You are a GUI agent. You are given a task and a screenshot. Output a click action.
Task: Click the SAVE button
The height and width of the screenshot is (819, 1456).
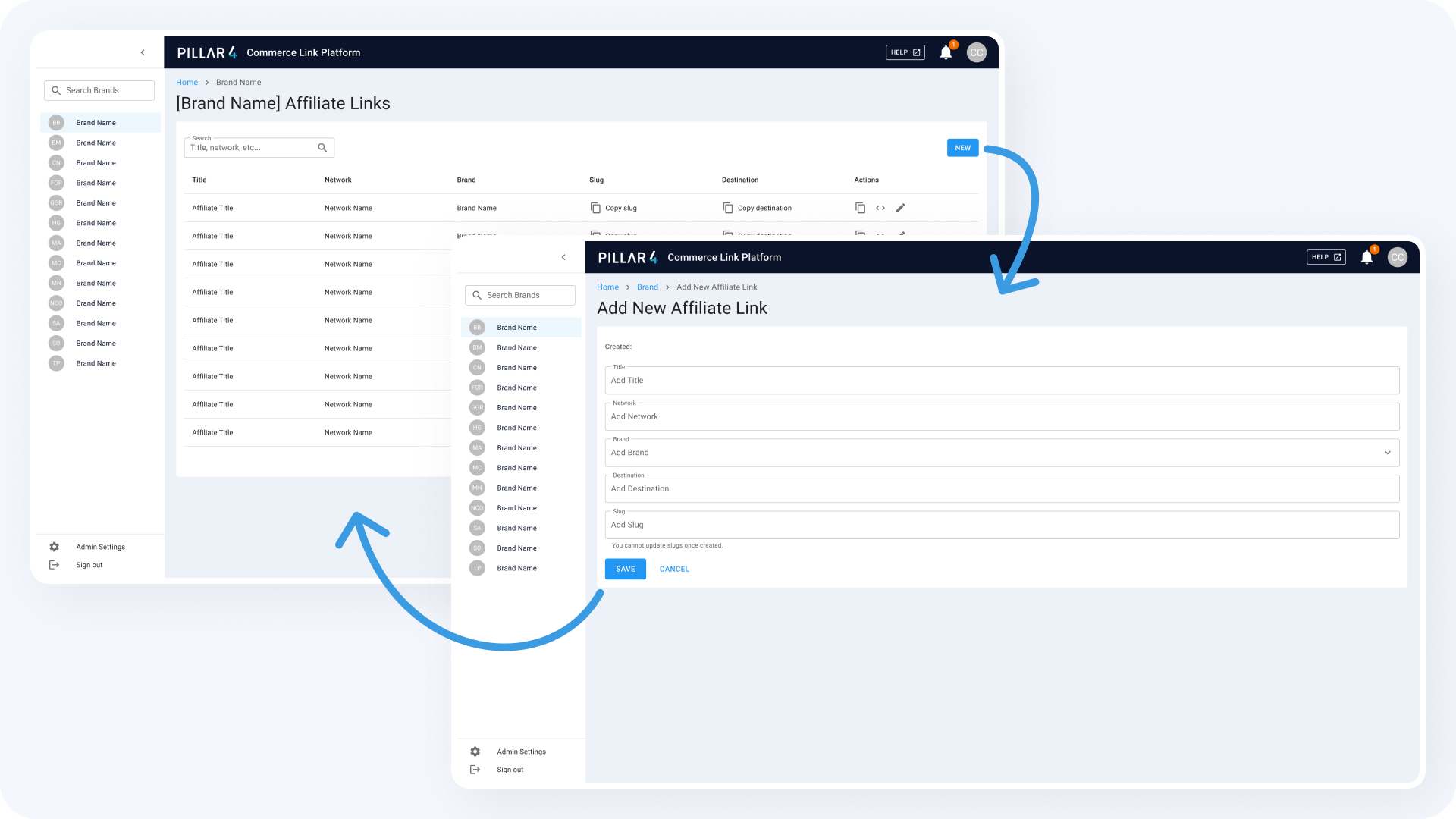pos(626,569)
